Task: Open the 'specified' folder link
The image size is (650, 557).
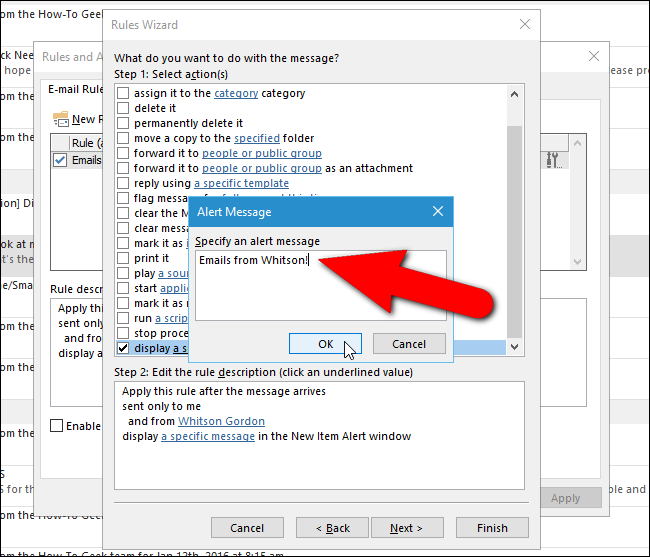Action: [x=257, y=138]
